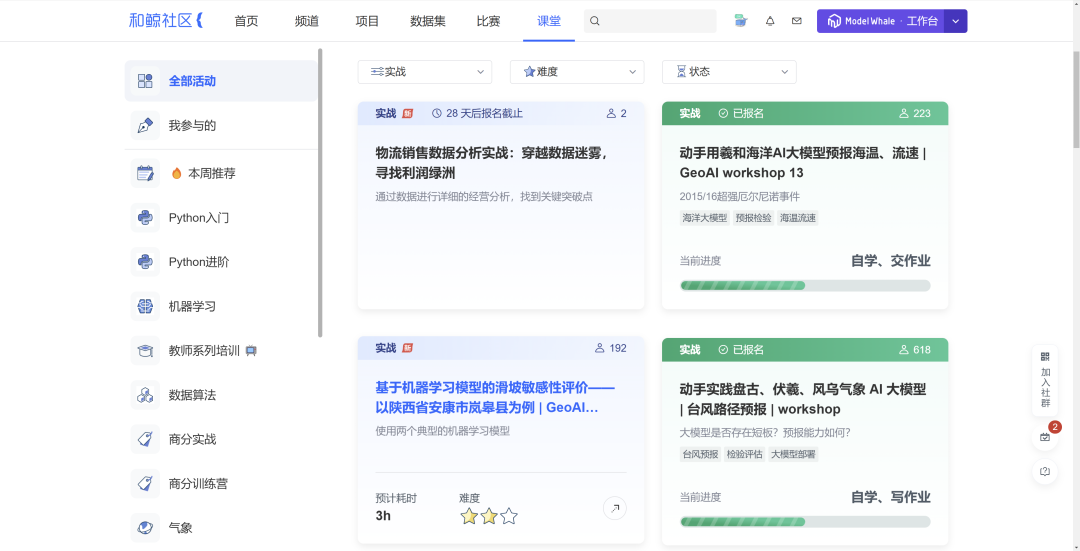1080x551 pixels.
Task: Select 全部活动 in the sidebar
Action: pyautogui.click(x=221, y=81)
